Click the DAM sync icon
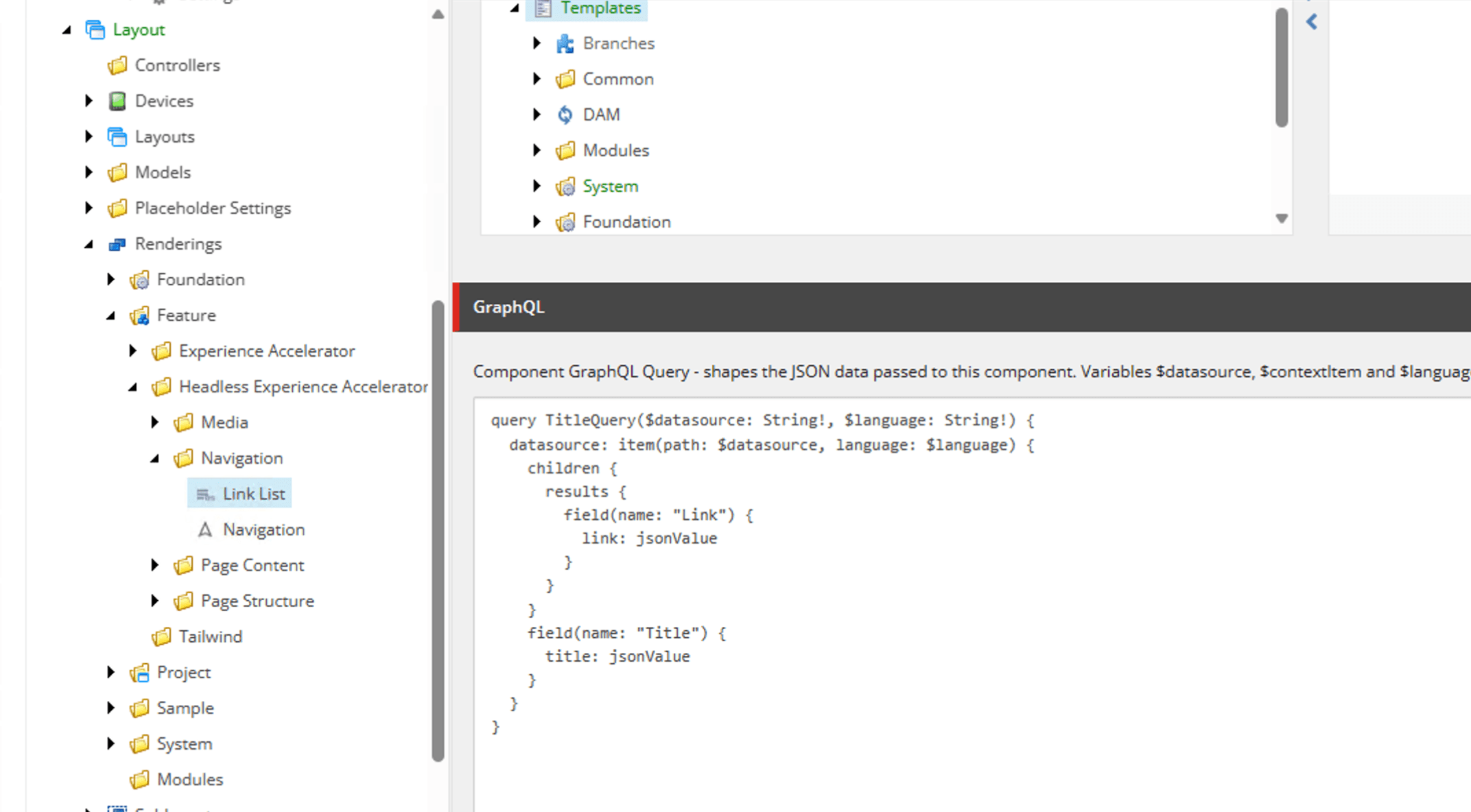Viewport: 1471px width, 812px height. coord(565,115)
